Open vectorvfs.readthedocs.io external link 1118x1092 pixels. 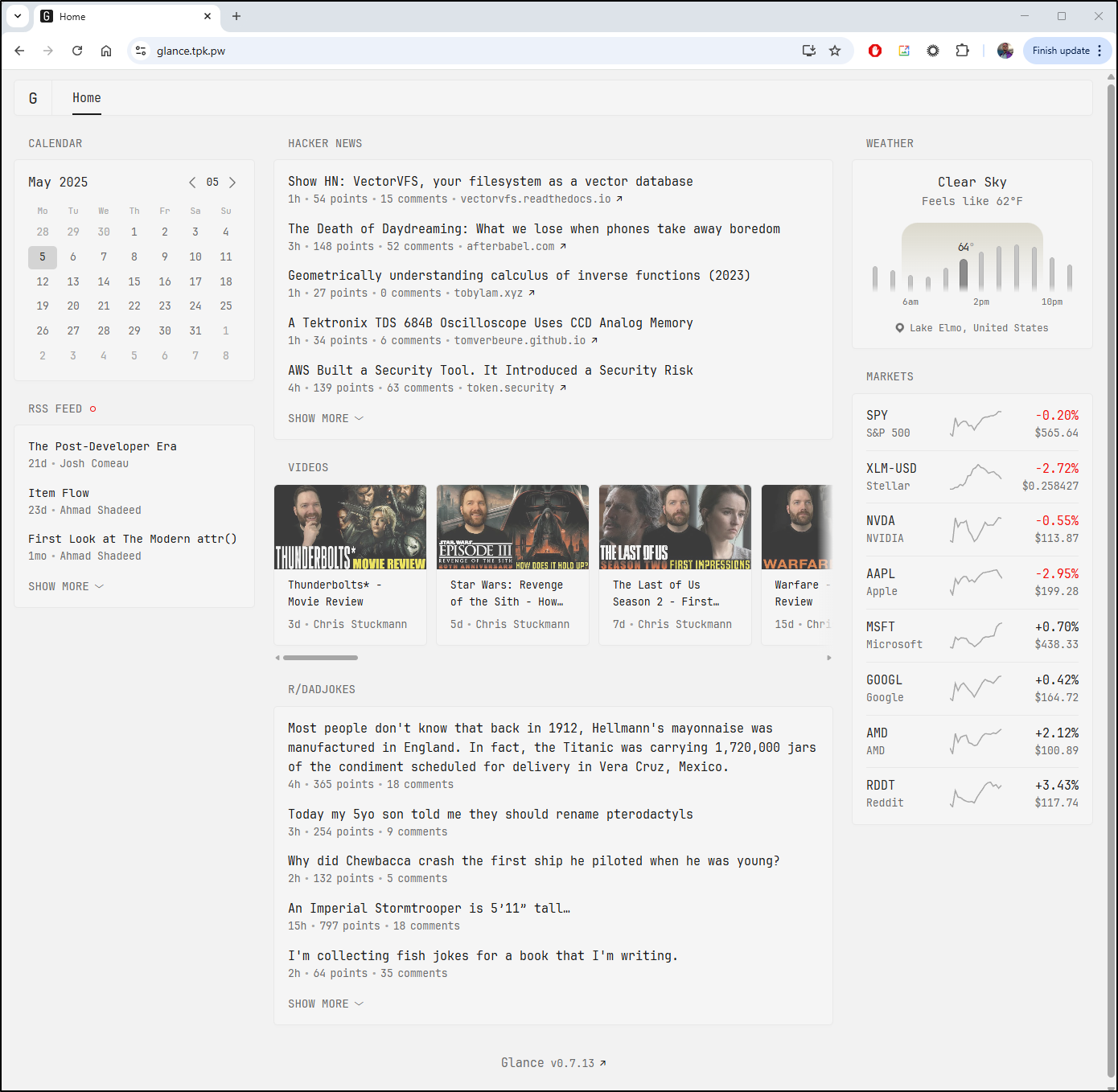click(x=541, y=199)
